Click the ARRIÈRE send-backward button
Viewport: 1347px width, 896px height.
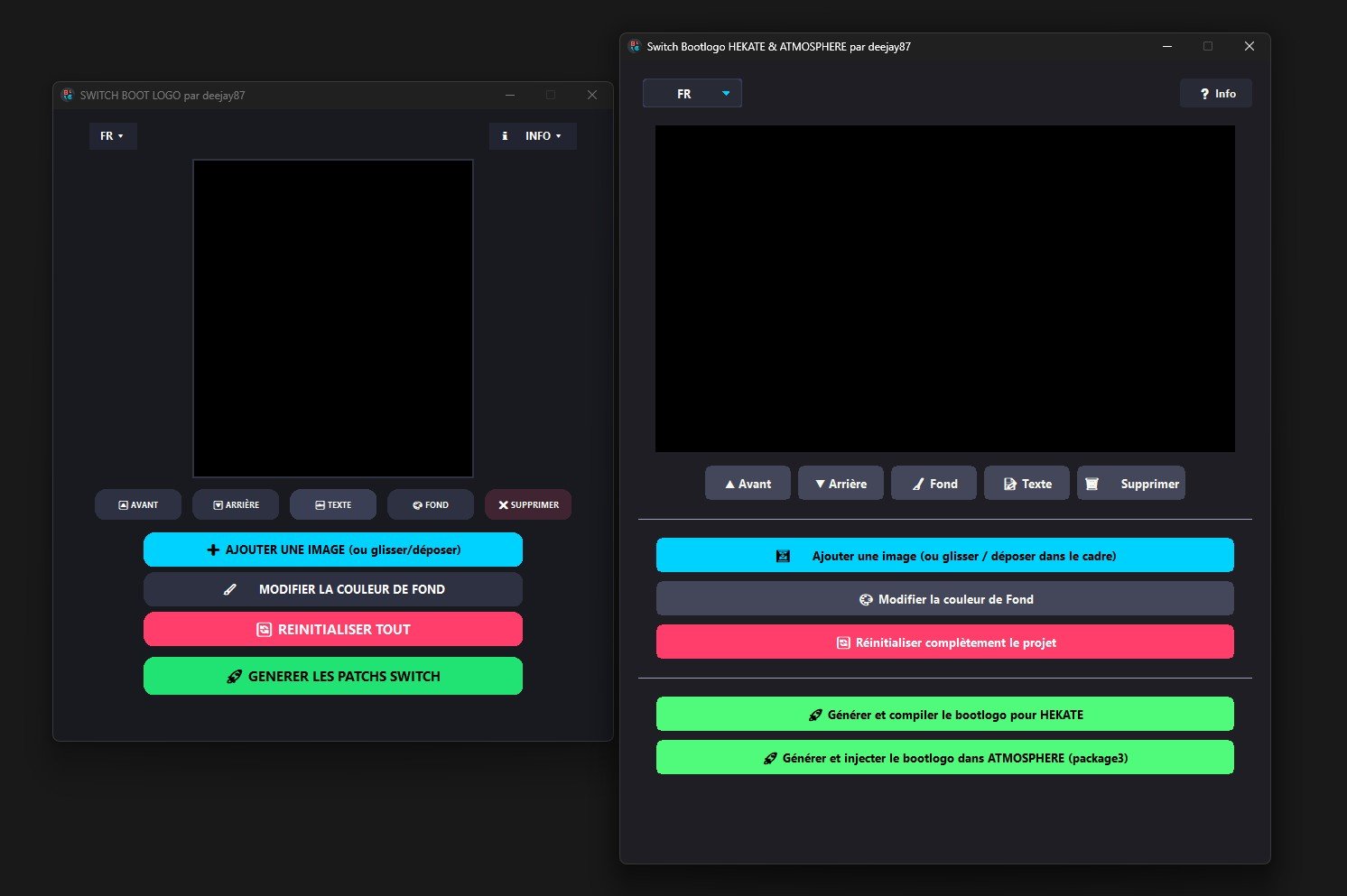[x=236, y=505]
